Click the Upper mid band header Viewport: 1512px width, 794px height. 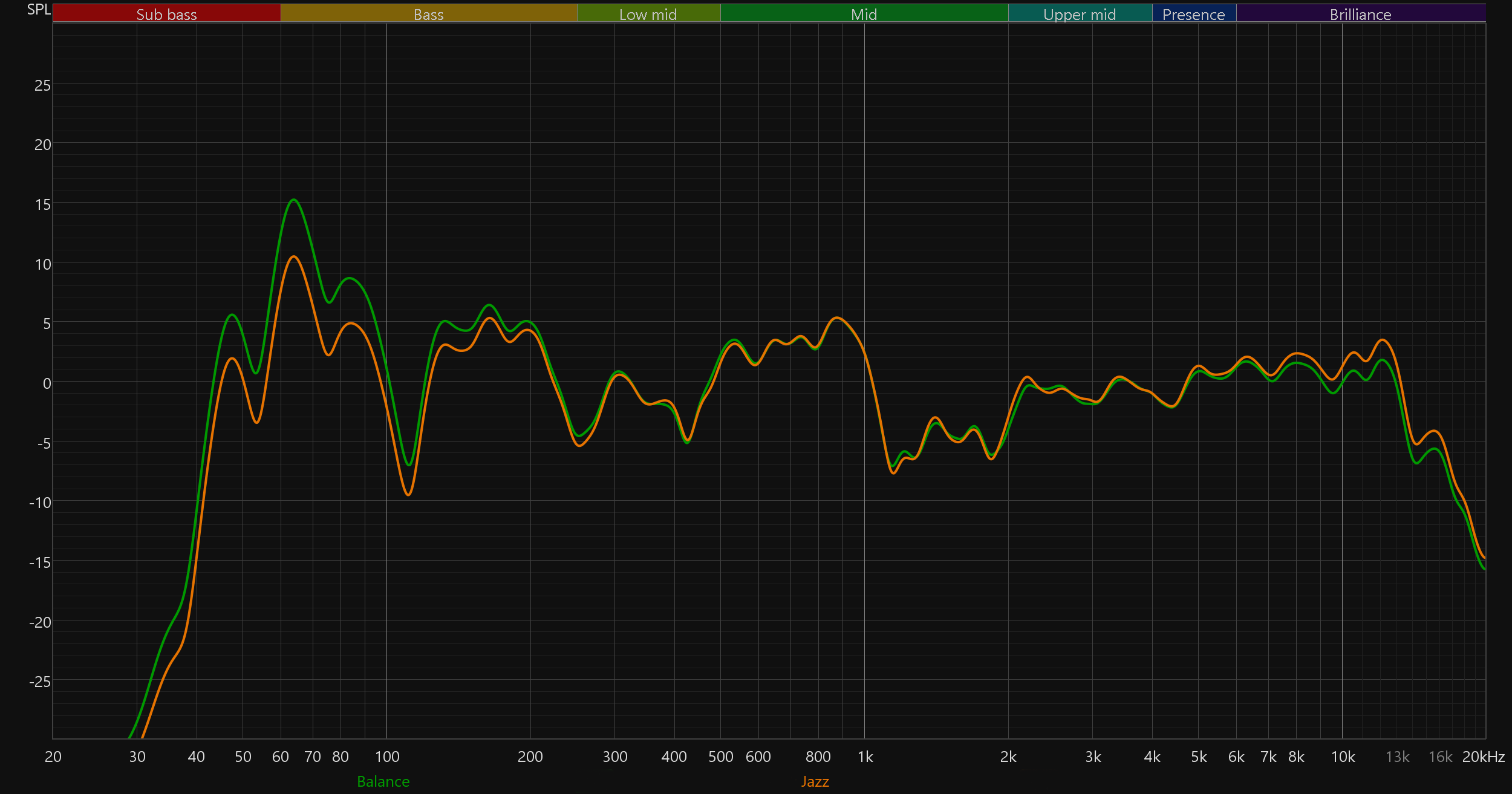[x=1080, y=14]
